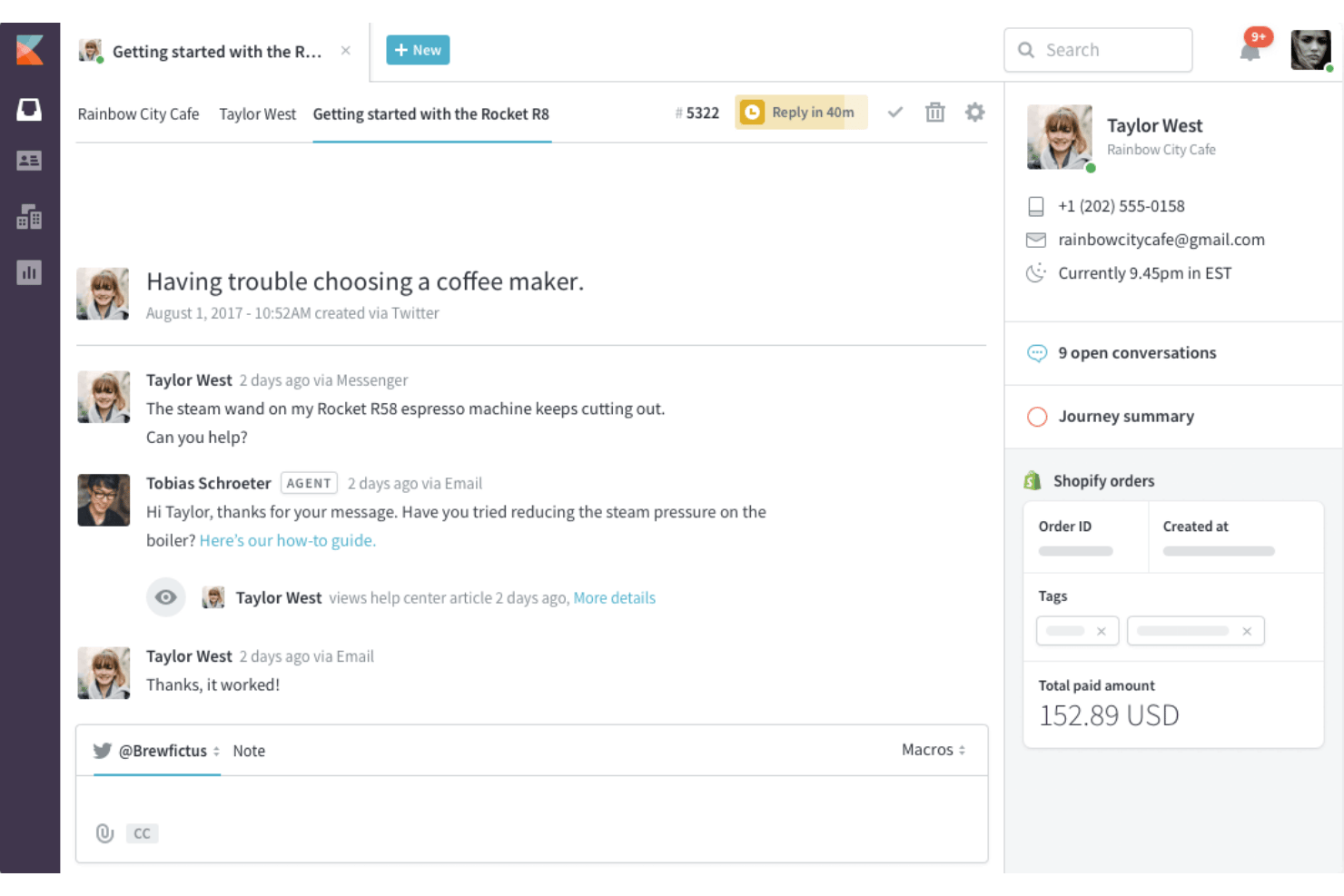Click the 152.89 USD total paid amount
Screen dimensions: 1344x896
(1109, 715)
